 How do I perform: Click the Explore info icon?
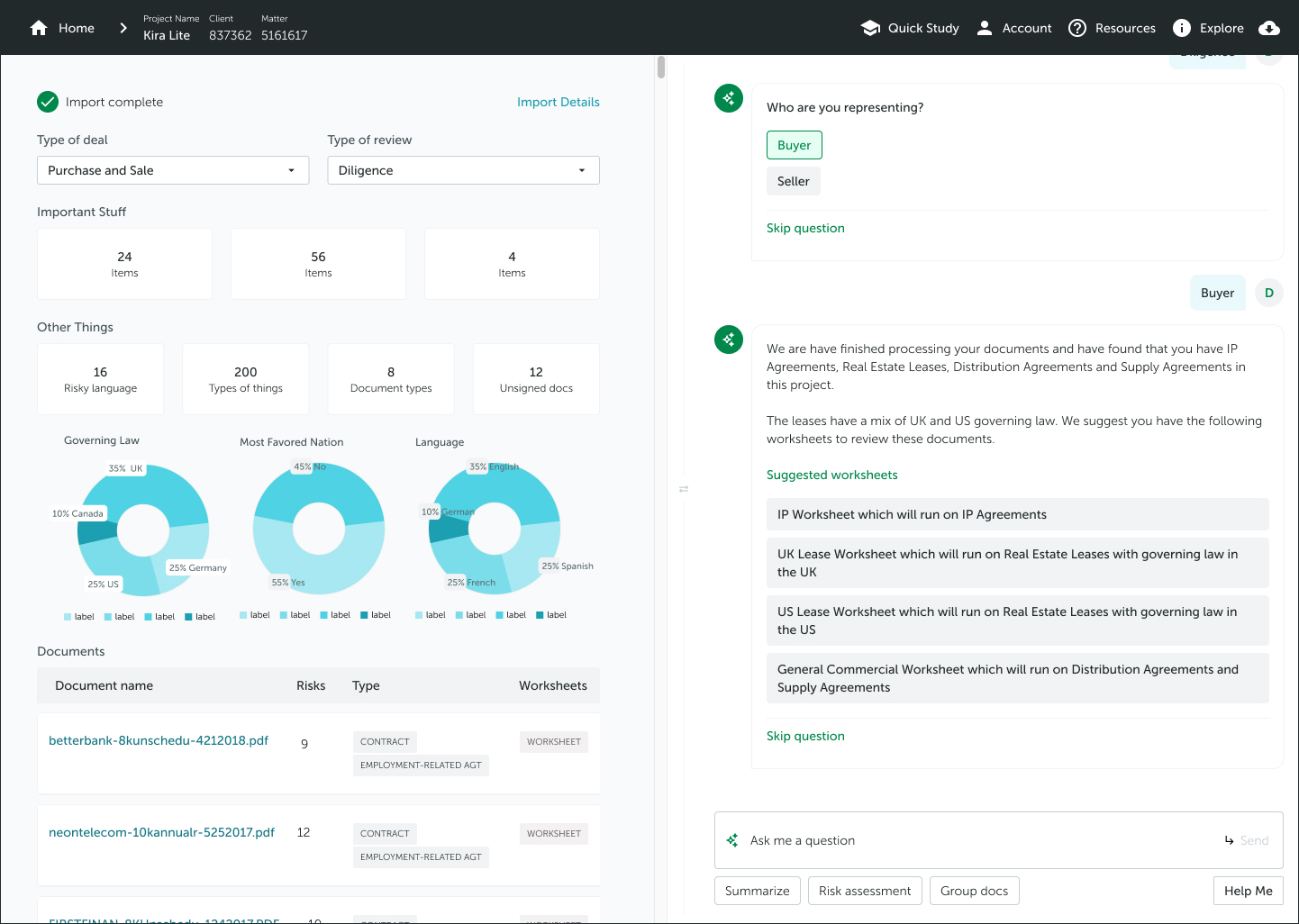(1182, 28)
